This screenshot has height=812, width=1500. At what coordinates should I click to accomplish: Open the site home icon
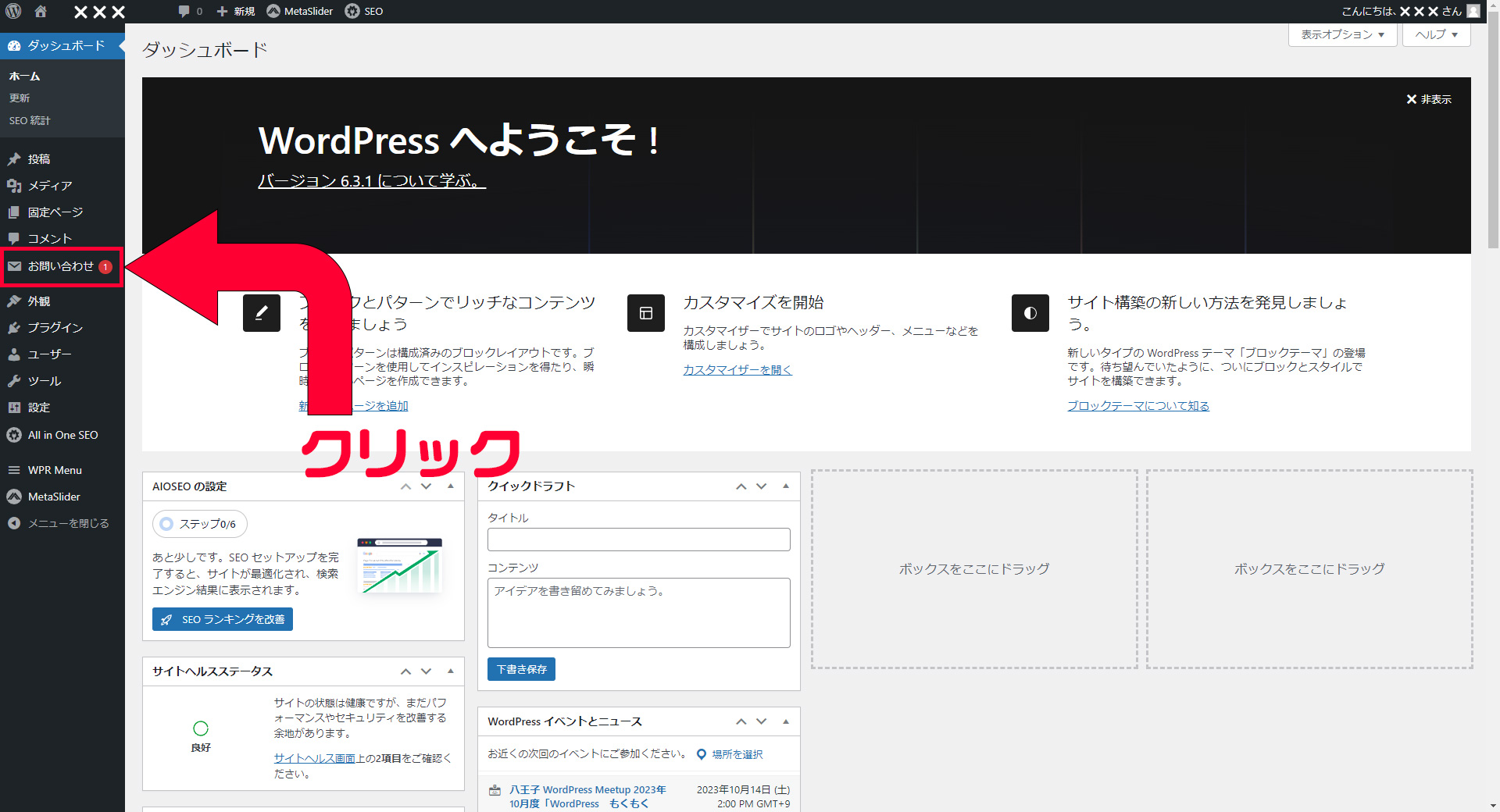(x=41, y=11)
